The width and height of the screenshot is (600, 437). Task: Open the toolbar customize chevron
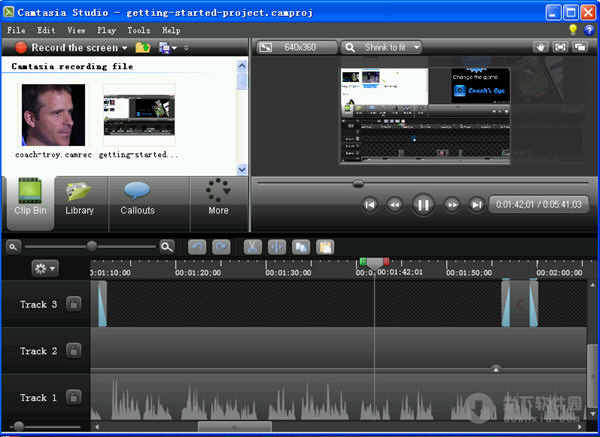tap(186, 48)
